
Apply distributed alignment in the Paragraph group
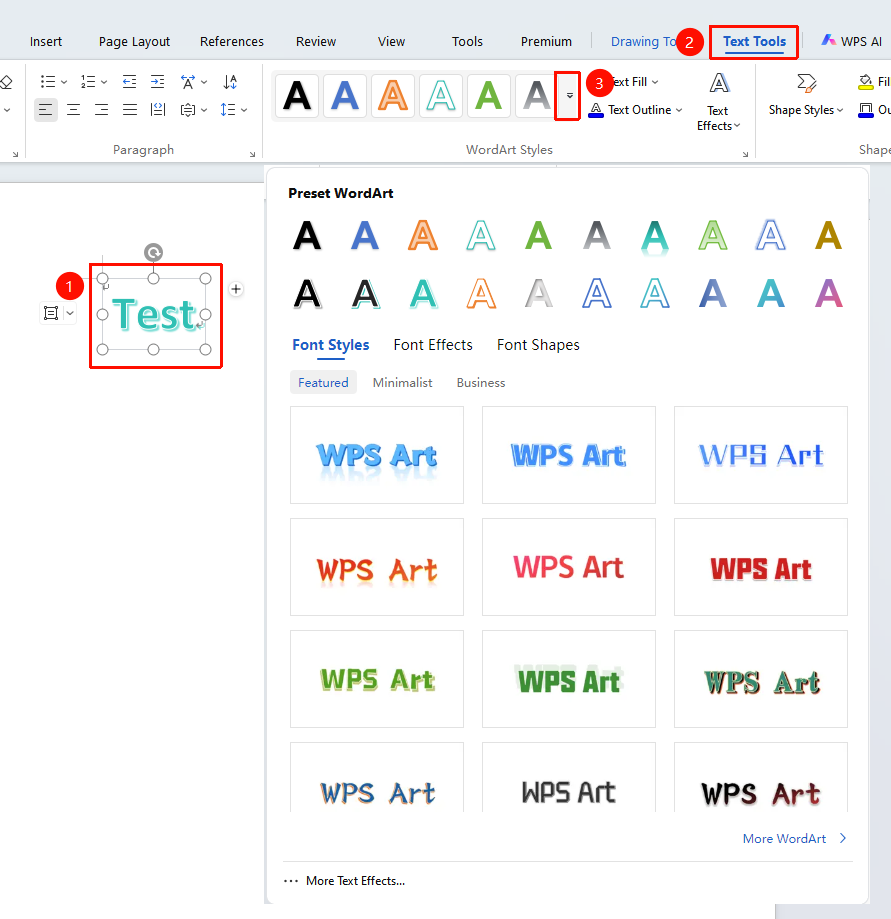158,110
